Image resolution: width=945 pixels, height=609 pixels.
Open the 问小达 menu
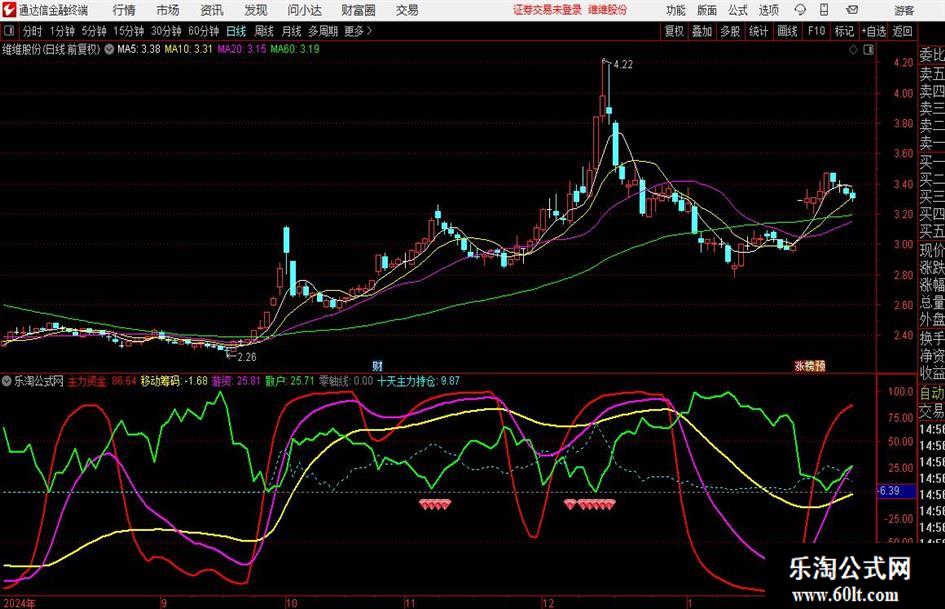pyautogui.click(x=304, y=10)
